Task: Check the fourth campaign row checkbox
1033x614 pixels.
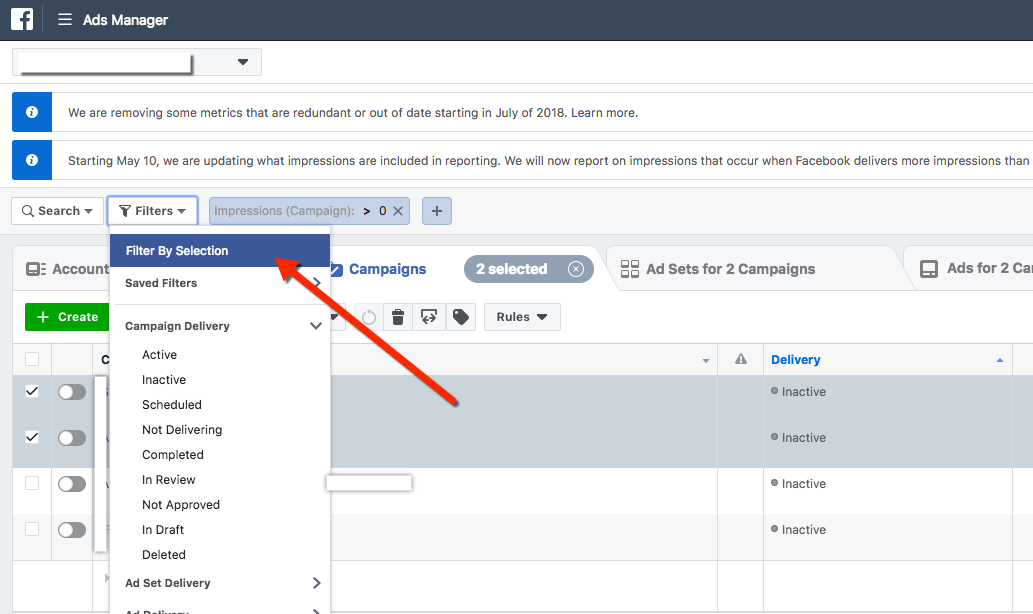Action: point(32,529)
